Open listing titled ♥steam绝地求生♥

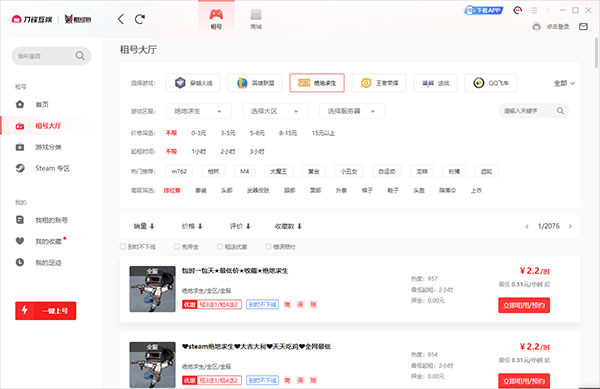[x=256, y=347]
